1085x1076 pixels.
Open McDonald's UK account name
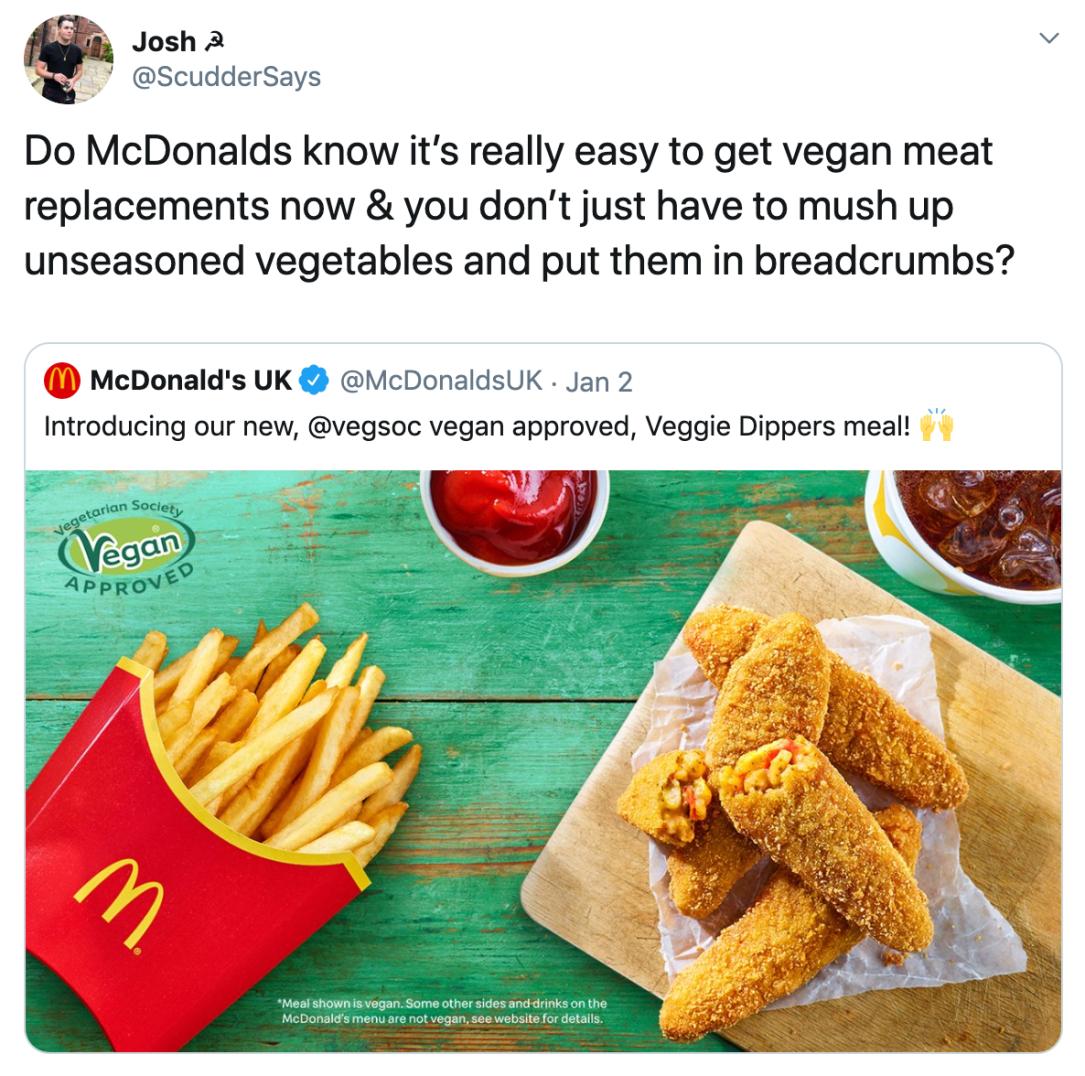[x=191, y=381]
